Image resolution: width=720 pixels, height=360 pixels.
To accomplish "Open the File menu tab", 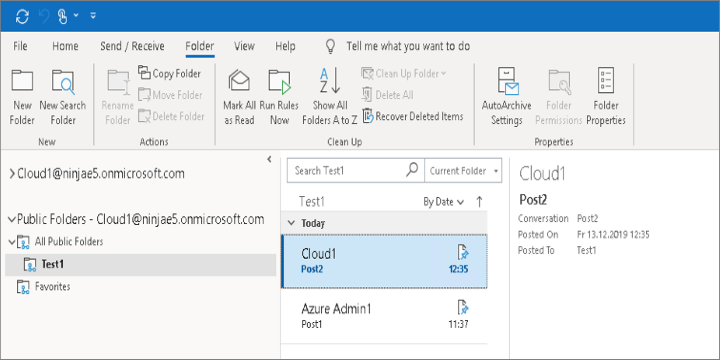I will pyautogui.click(x=20, y=46).
